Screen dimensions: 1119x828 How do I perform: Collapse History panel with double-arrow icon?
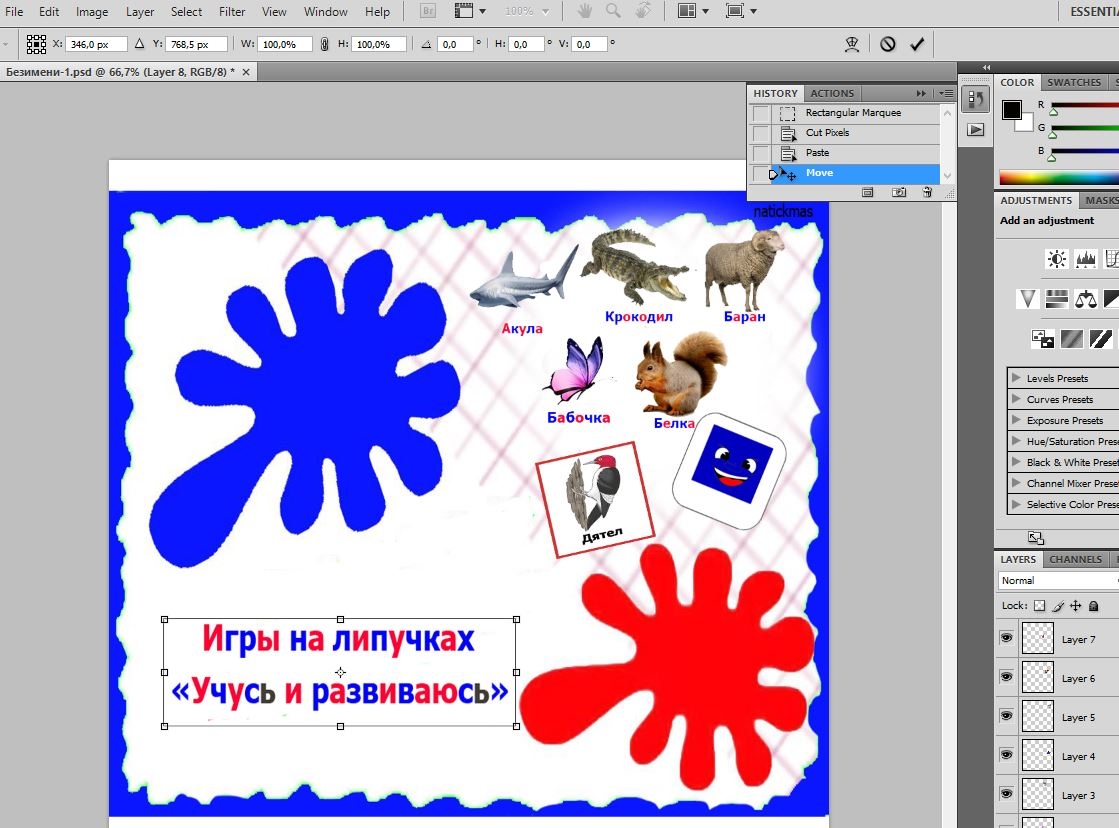click(921, 94)
